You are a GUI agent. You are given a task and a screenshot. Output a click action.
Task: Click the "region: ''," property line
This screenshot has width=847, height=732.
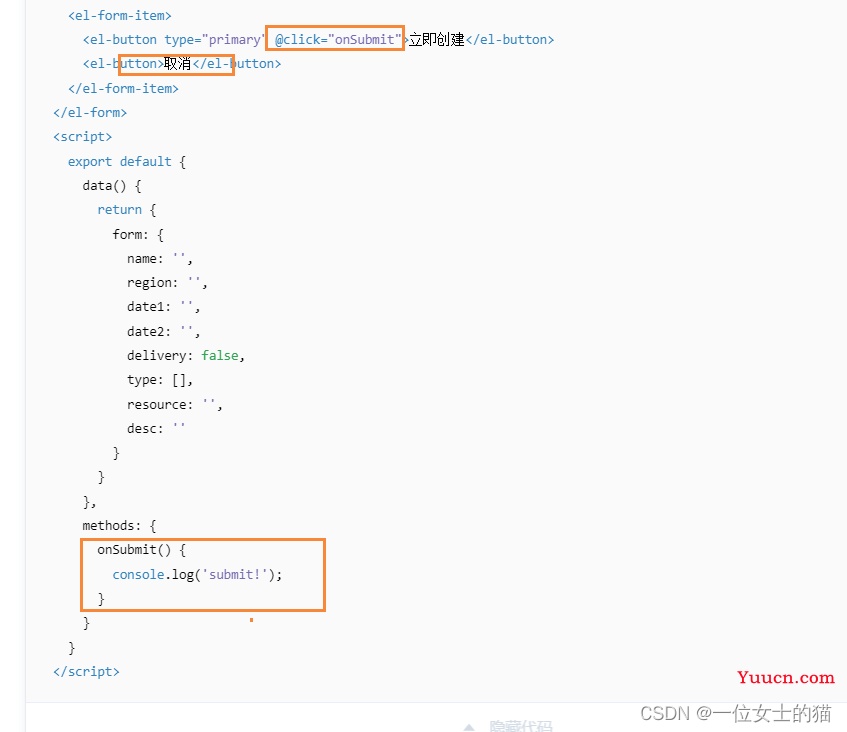click(x=167, y=283)
